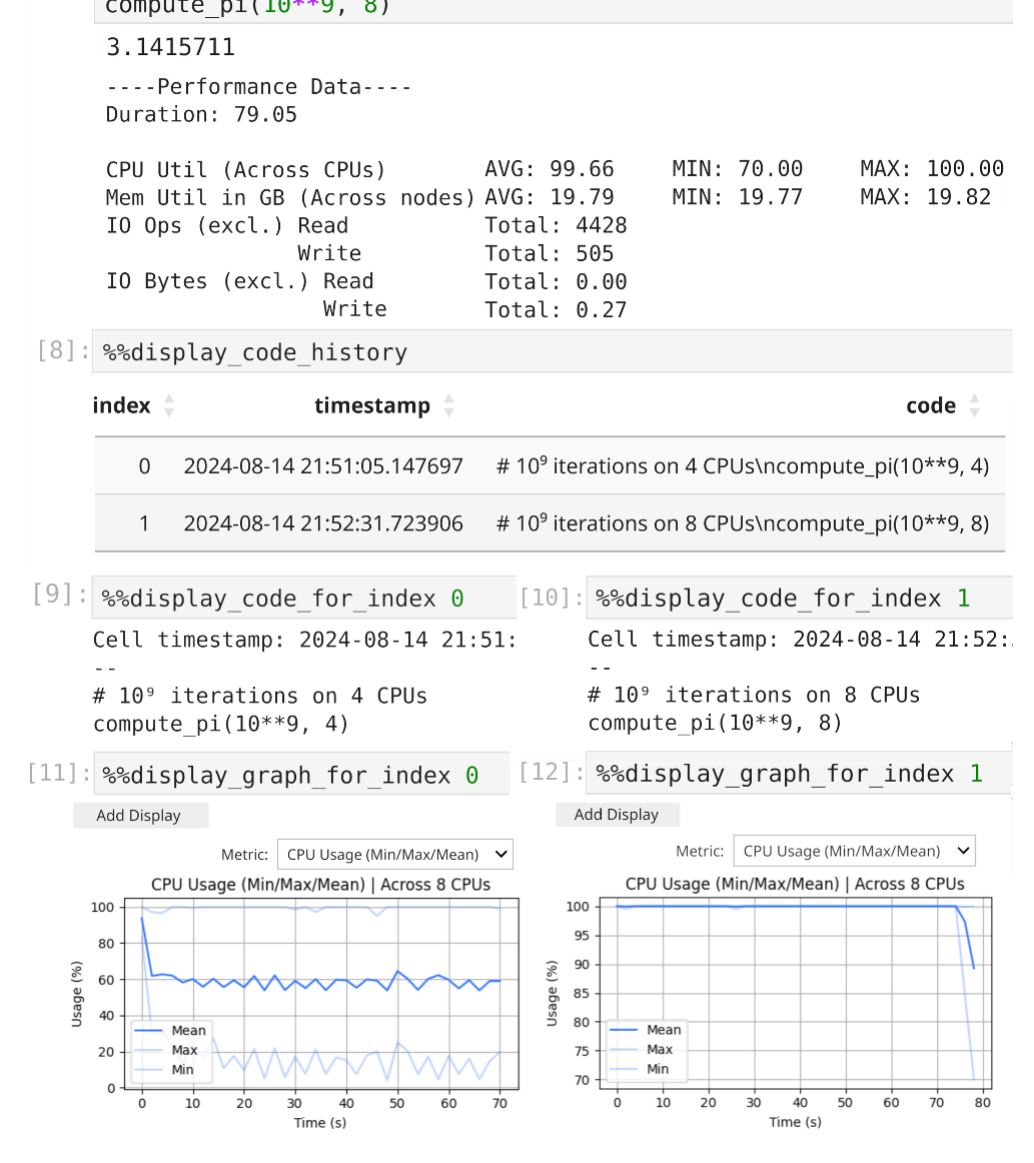Click Add Display button under cell 11
This screenshot has width=1034, height=1163.
click(140, 815)
